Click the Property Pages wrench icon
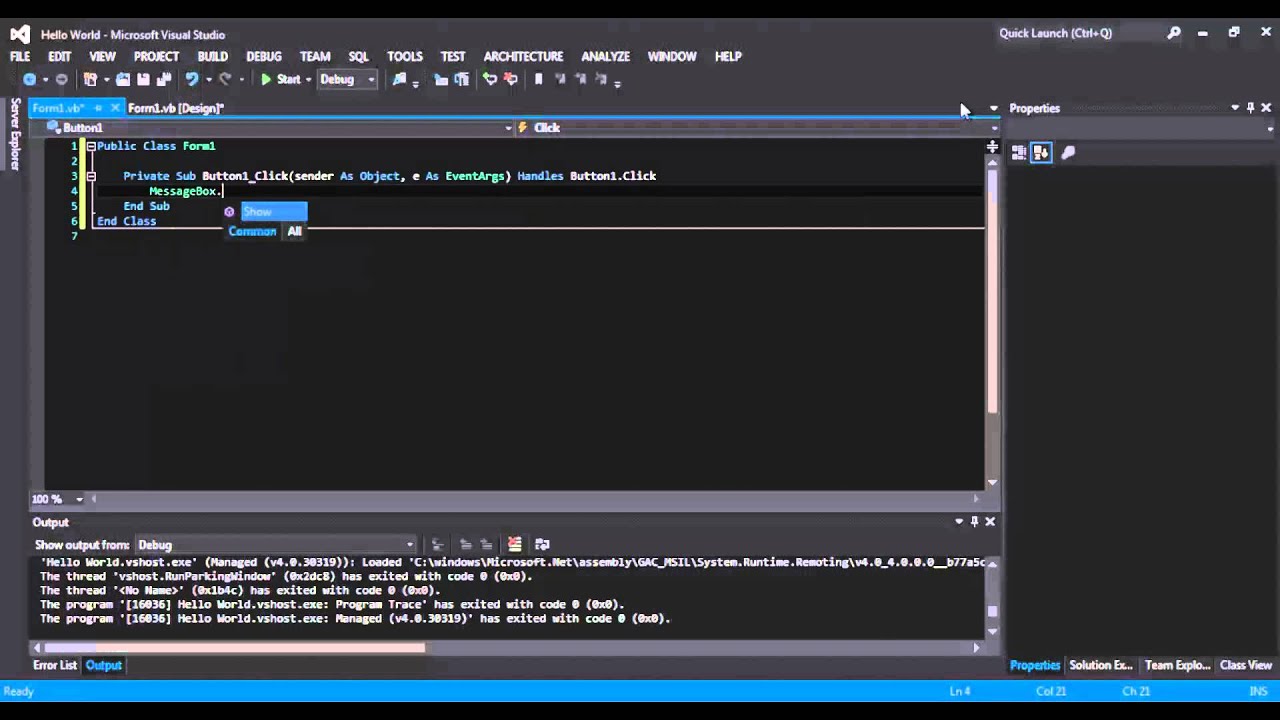 click(x=1068, y=153)
